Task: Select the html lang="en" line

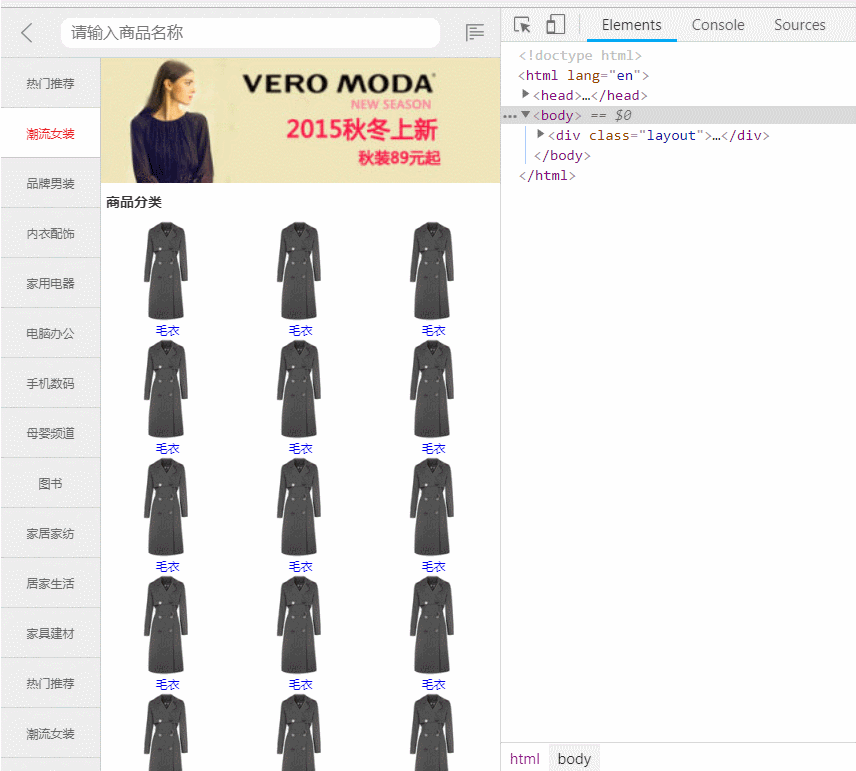Action: pos(584,75)
